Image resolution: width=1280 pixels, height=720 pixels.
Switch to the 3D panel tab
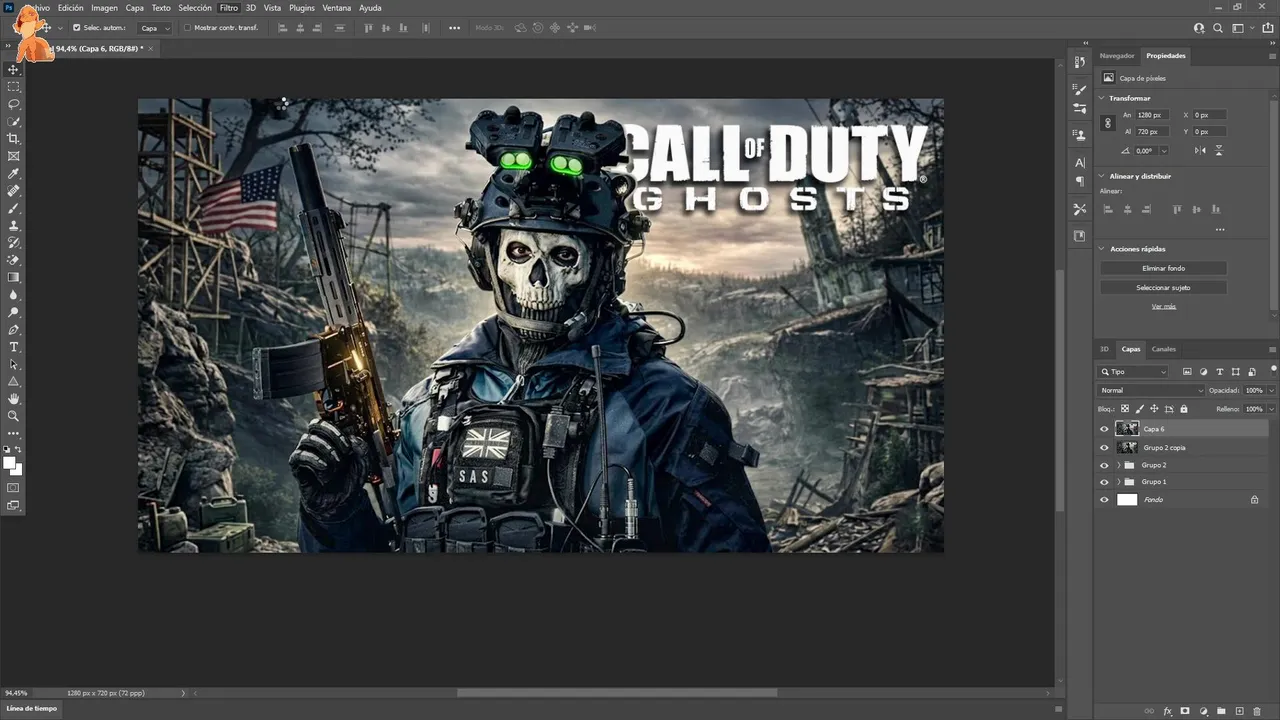click(1105, 349)
